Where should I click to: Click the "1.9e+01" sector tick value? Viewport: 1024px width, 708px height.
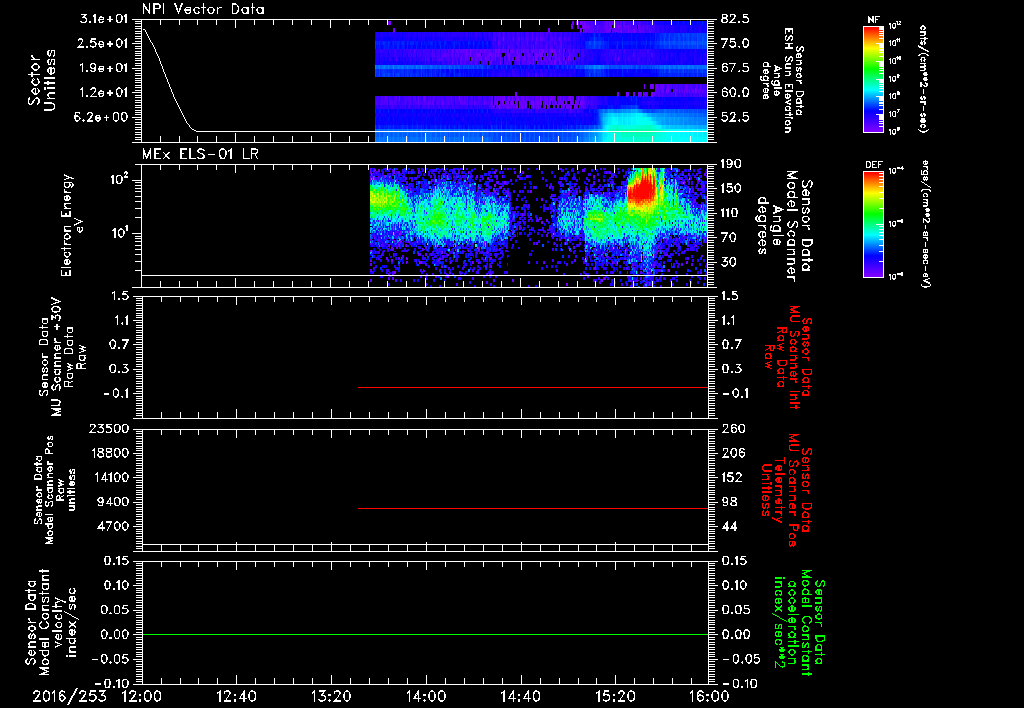point(105,68)
